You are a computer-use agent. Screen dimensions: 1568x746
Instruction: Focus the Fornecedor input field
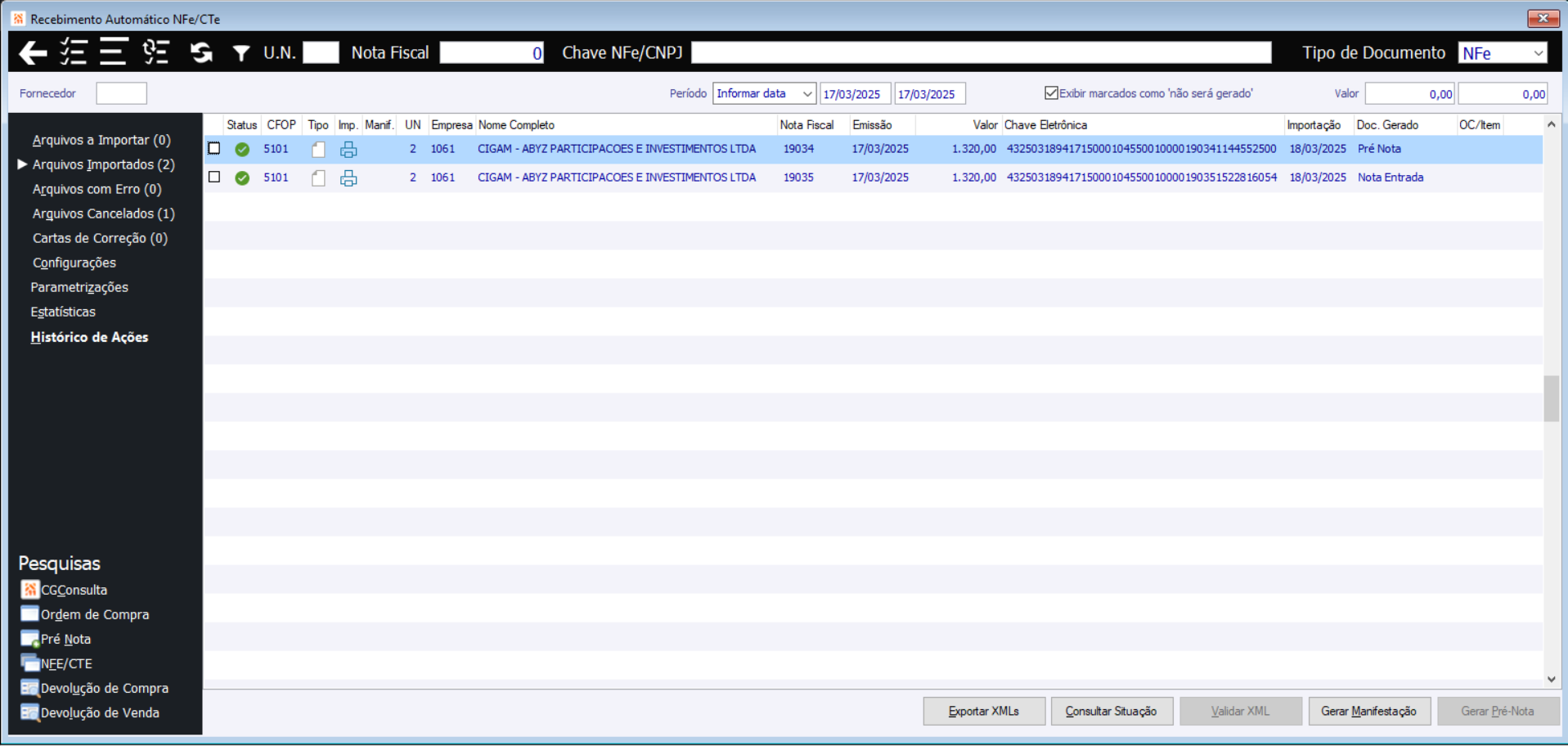[x=121, y=93]
